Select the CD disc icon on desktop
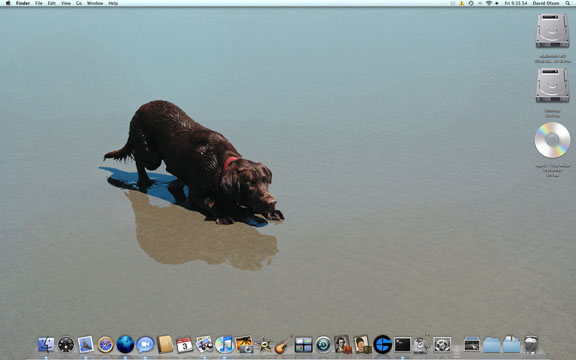The image size is (576, 360). point(552,140)
